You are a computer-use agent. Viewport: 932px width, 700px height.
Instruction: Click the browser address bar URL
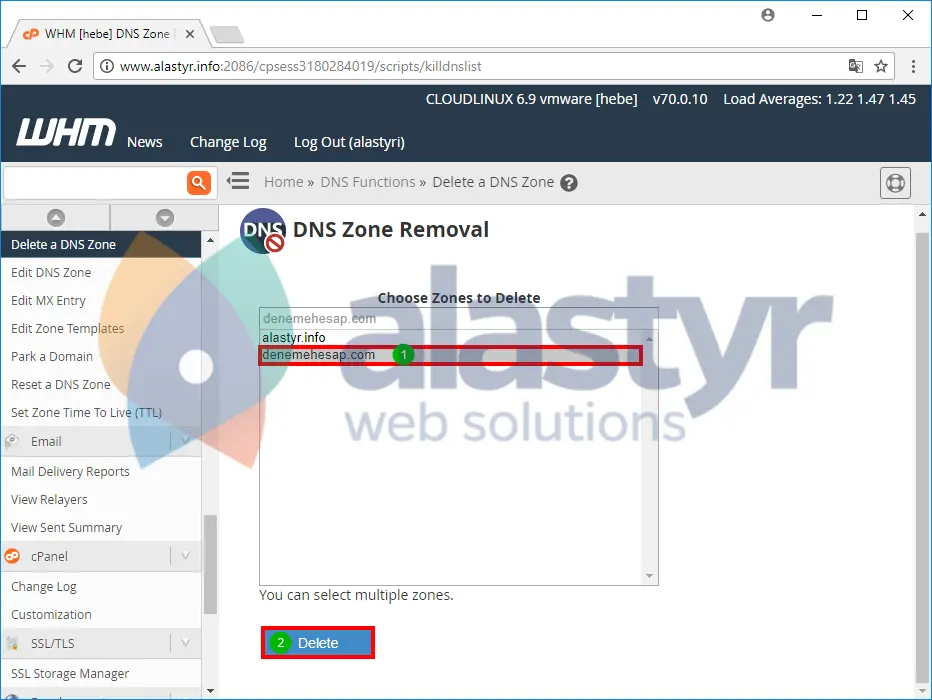coord(300,66)
